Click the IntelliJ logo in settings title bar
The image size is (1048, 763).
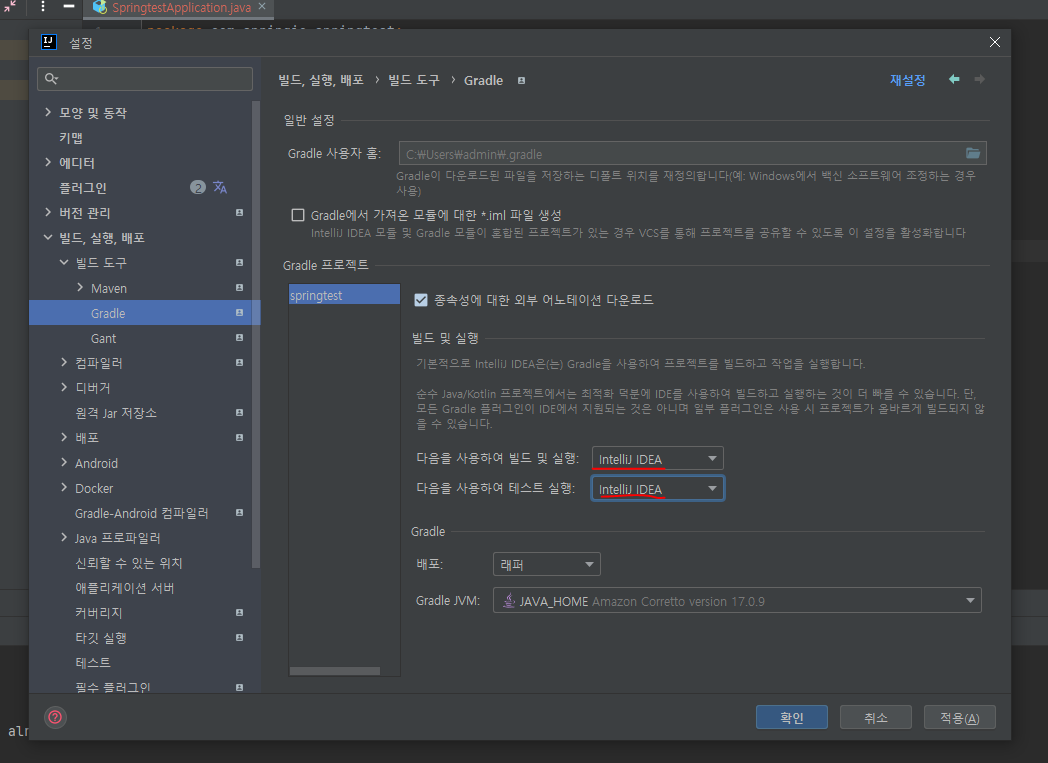[x=49, y=42]
